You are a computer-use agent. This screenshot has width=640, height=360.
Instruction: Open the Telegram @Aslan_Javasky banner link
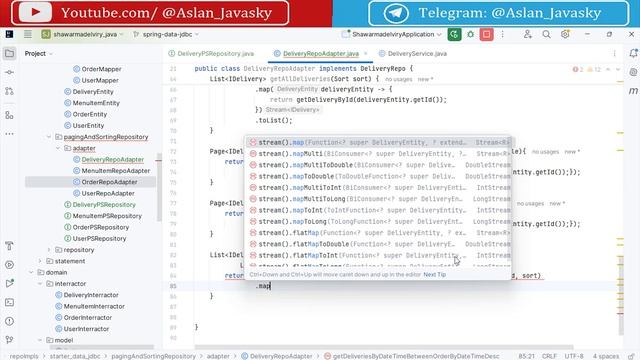(x=498, y=13)
